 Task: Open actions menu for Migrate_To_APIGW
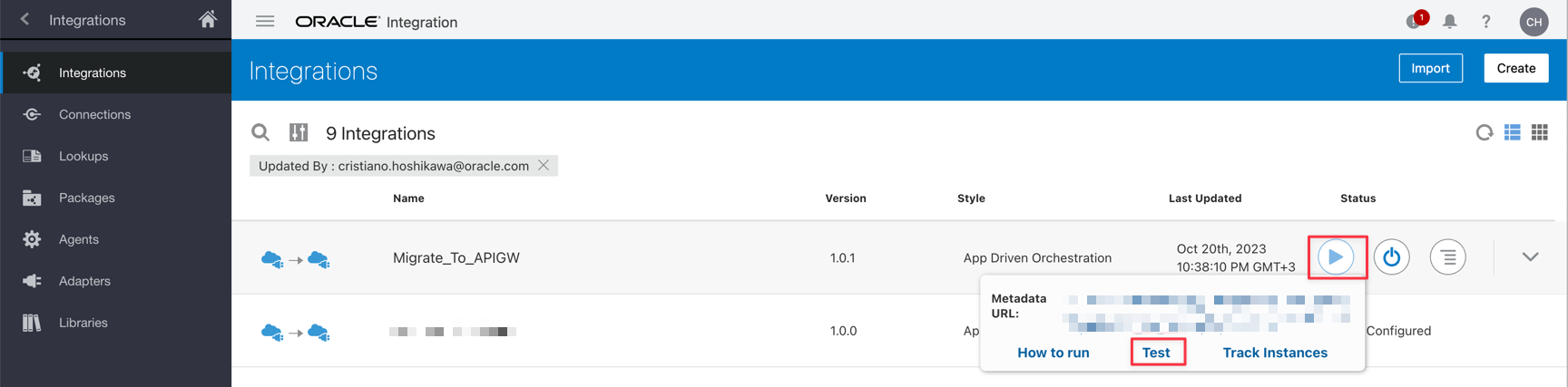click(1447, 257)
